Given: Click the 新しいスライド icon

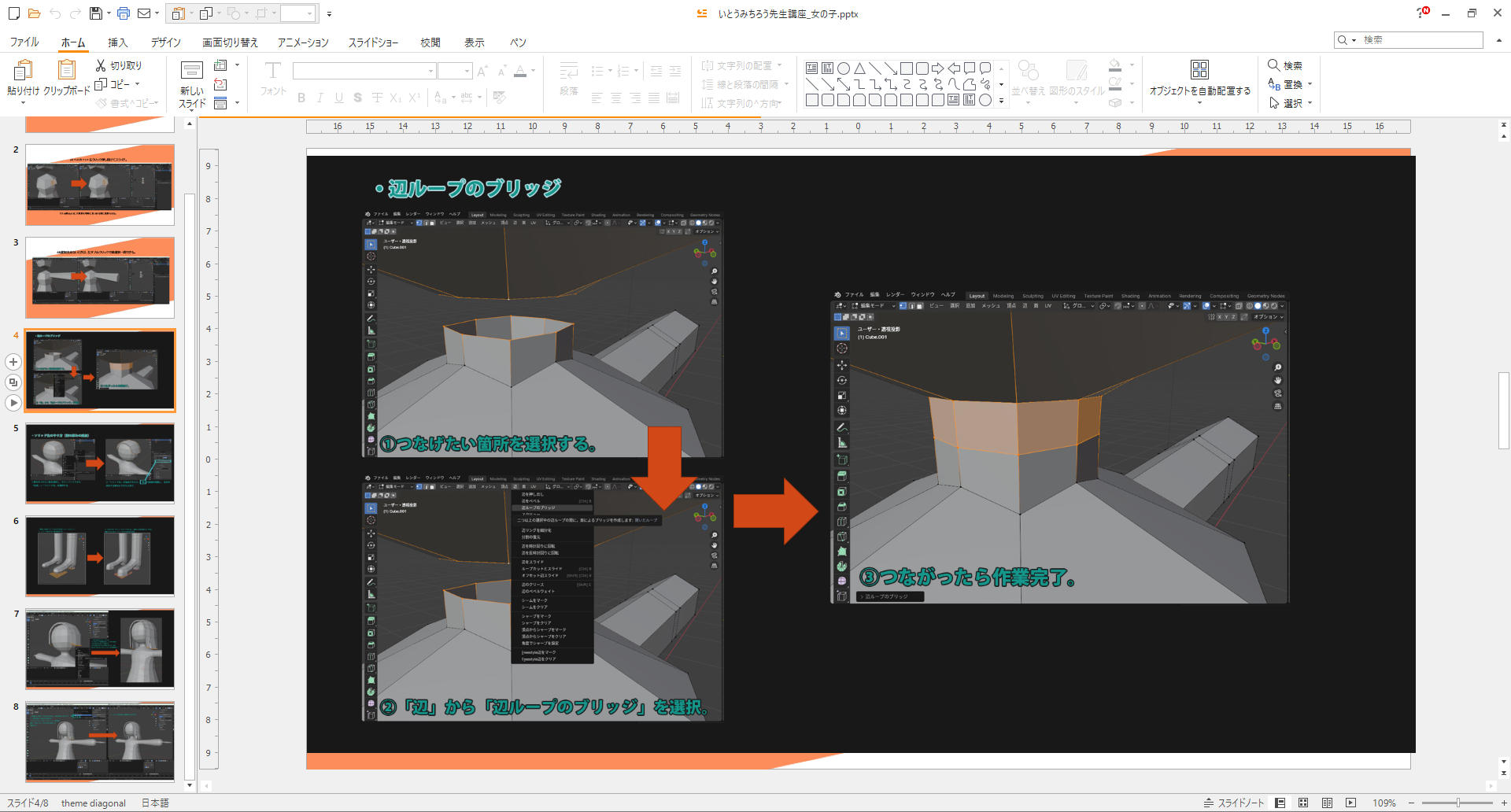Looking at the screenshot, I should pyautogui.click(x=192, y=71).
